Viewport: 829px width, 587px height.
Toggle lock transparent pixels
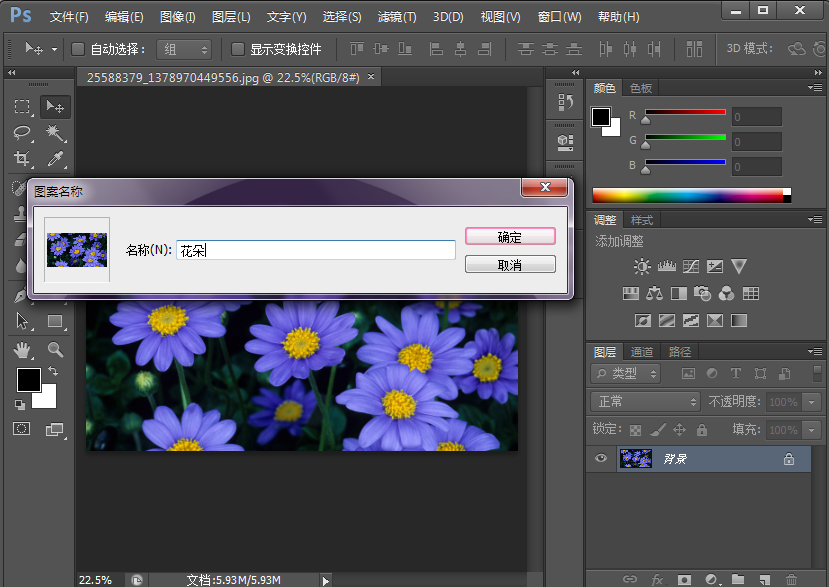click(635, 430)
